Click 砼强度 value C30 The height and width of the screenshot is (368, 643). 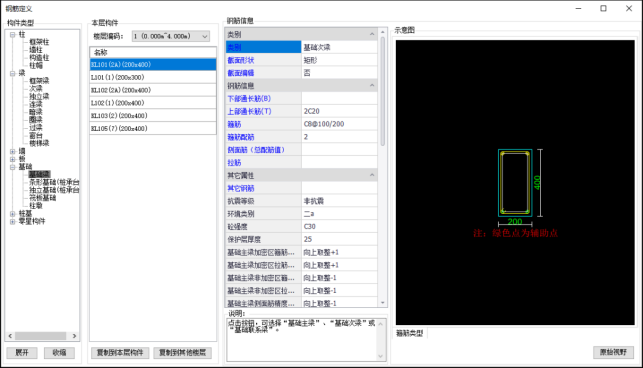coord(339,226)
